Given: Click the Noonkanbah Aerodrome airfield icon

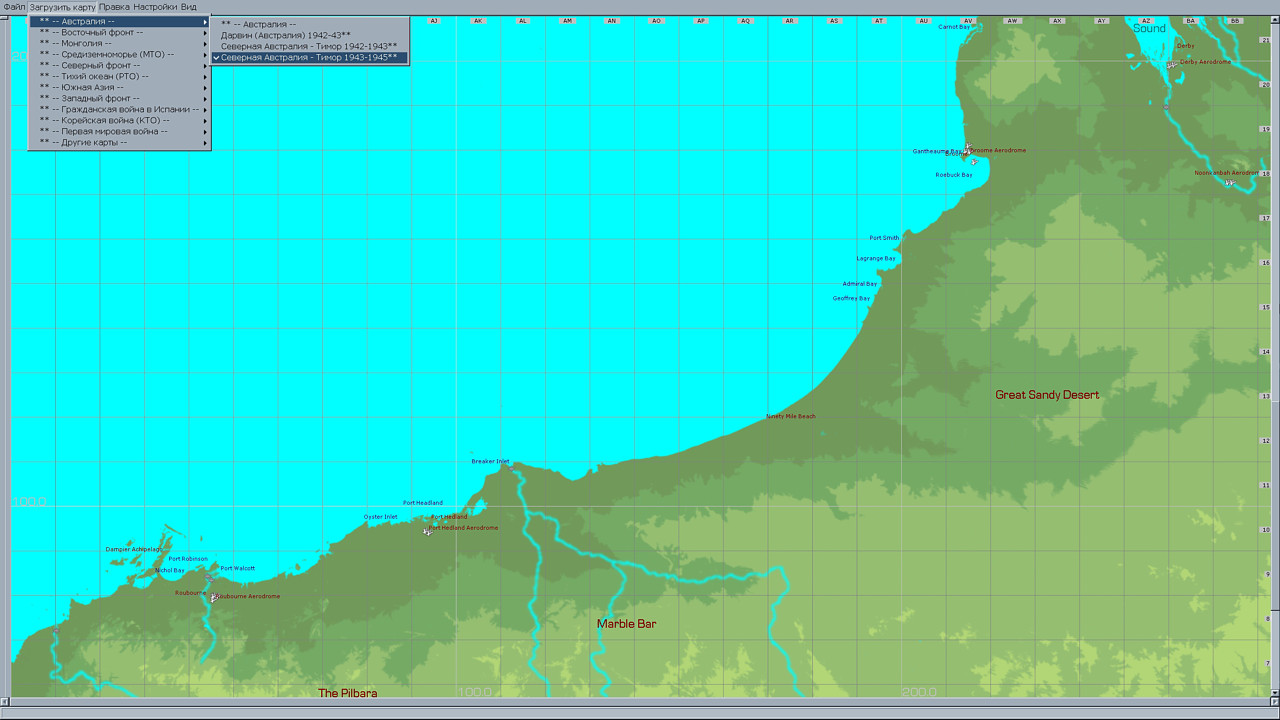Looking at the screenshot, I should point(1229,182).
